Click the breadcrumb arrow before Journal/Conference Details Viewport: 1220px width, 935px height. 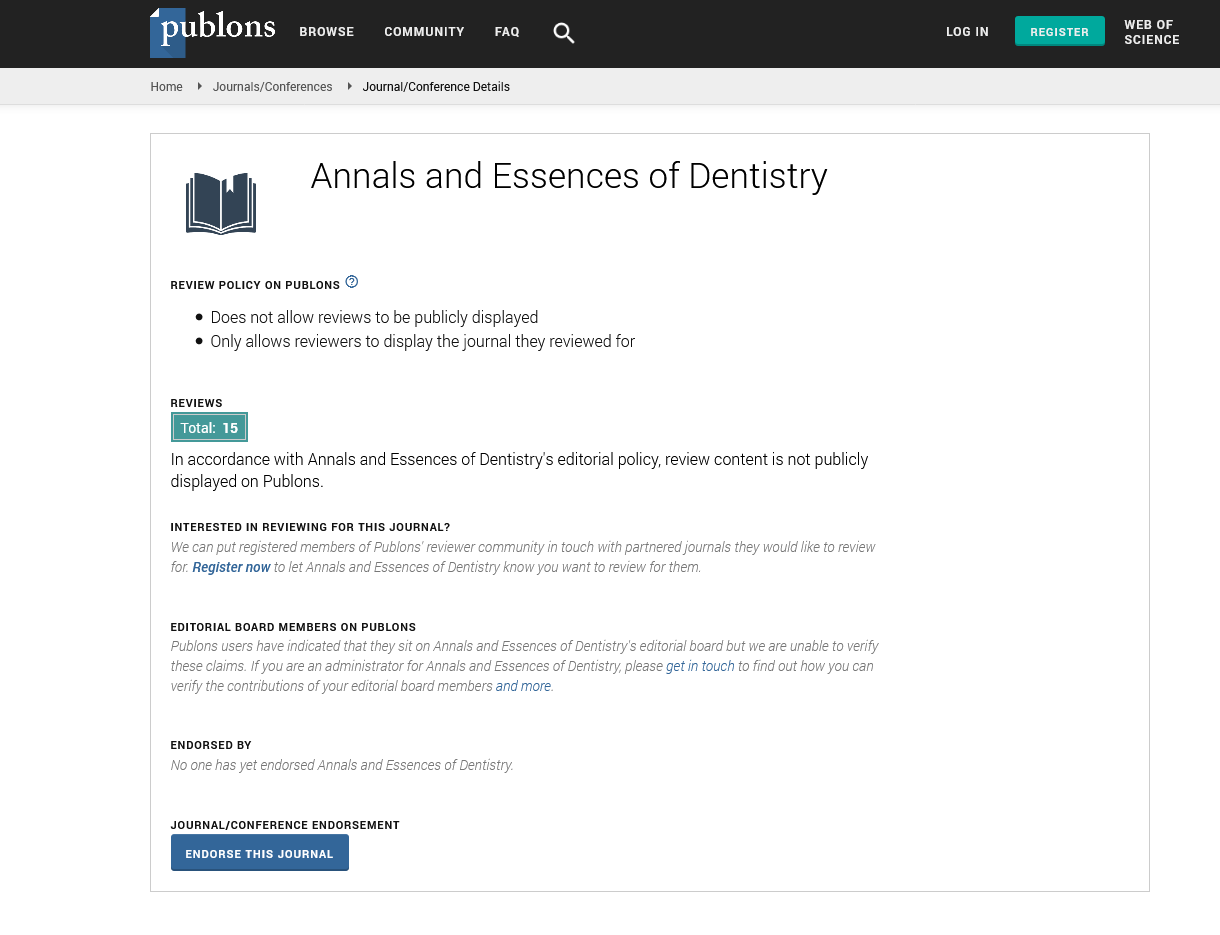(349, 87)
